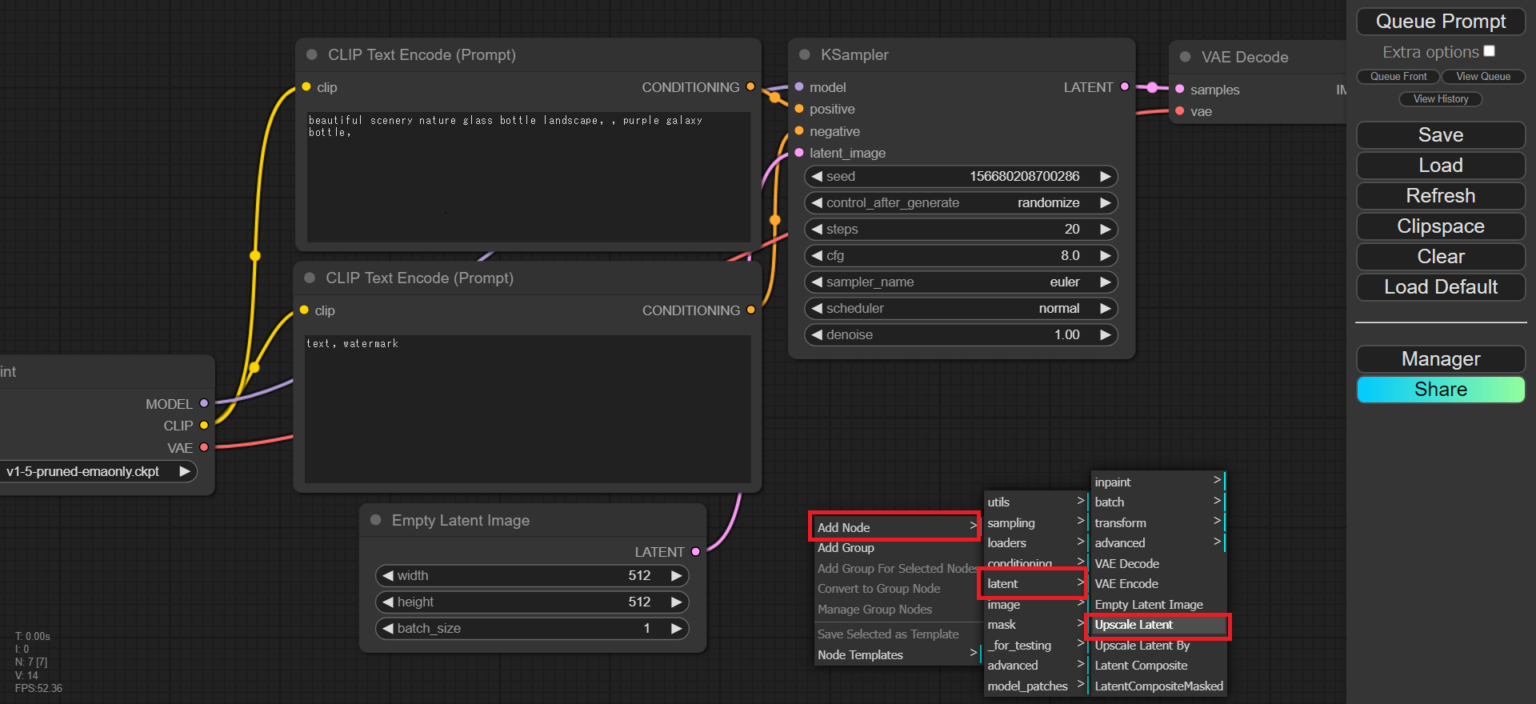Image resolution: width=1536 pixels, height=704 pixels.
Task: Decrease steps value with the left arrow
Action: (x=816, y=229)
